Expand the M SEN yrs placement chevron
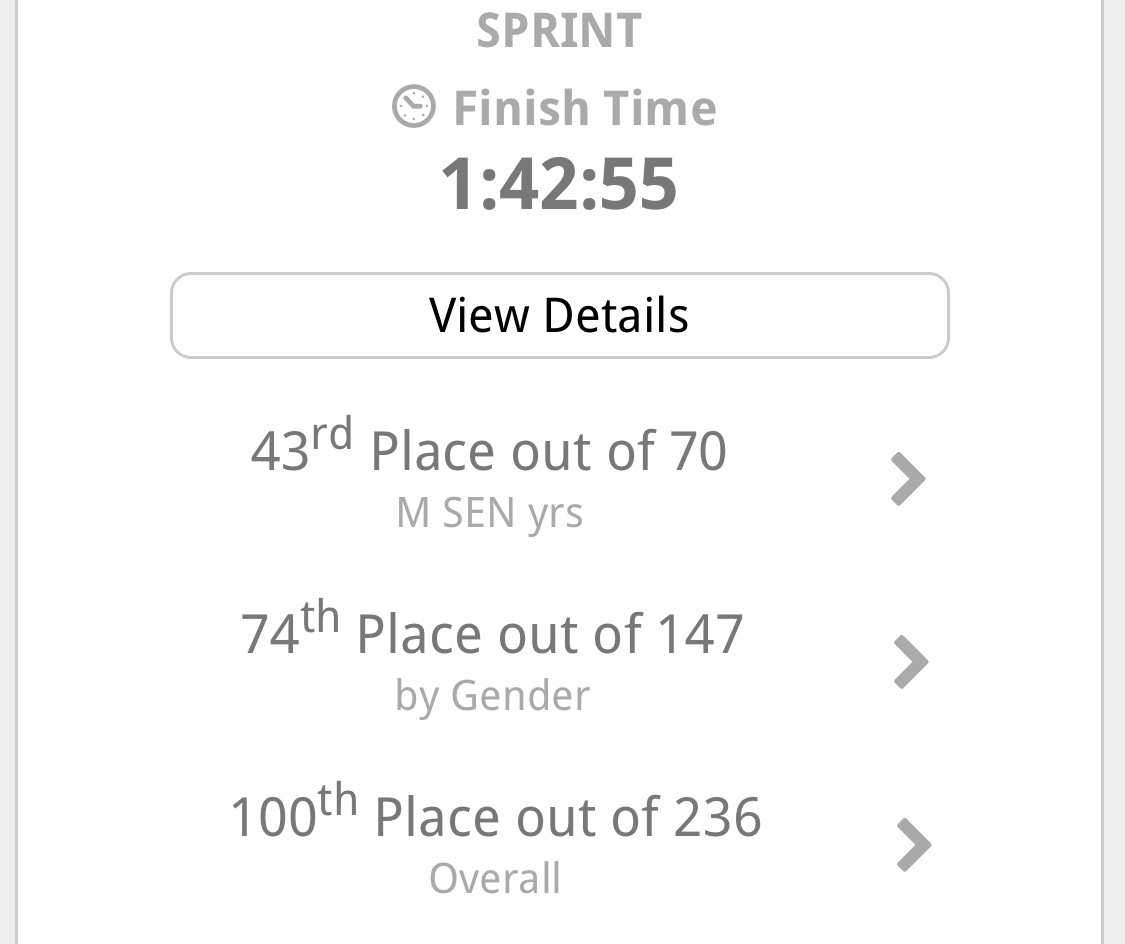The image size is (1125, 944). pyautogui.click(x=908, y=479)
